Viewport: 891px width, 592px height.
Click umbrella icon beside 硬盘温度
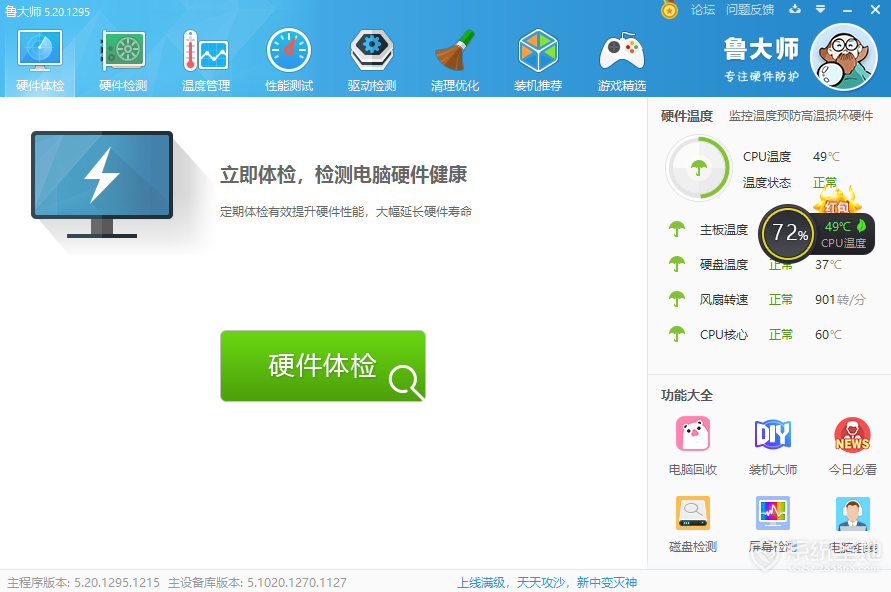click(x=677, y=264)
